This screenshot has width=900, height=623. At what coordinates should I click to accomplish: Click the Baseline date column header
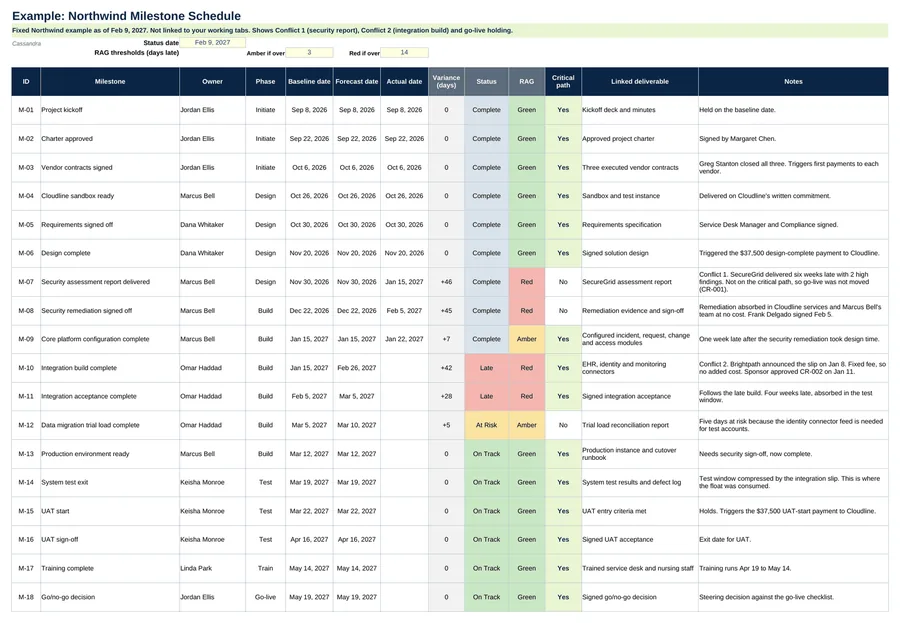[309, 82]
